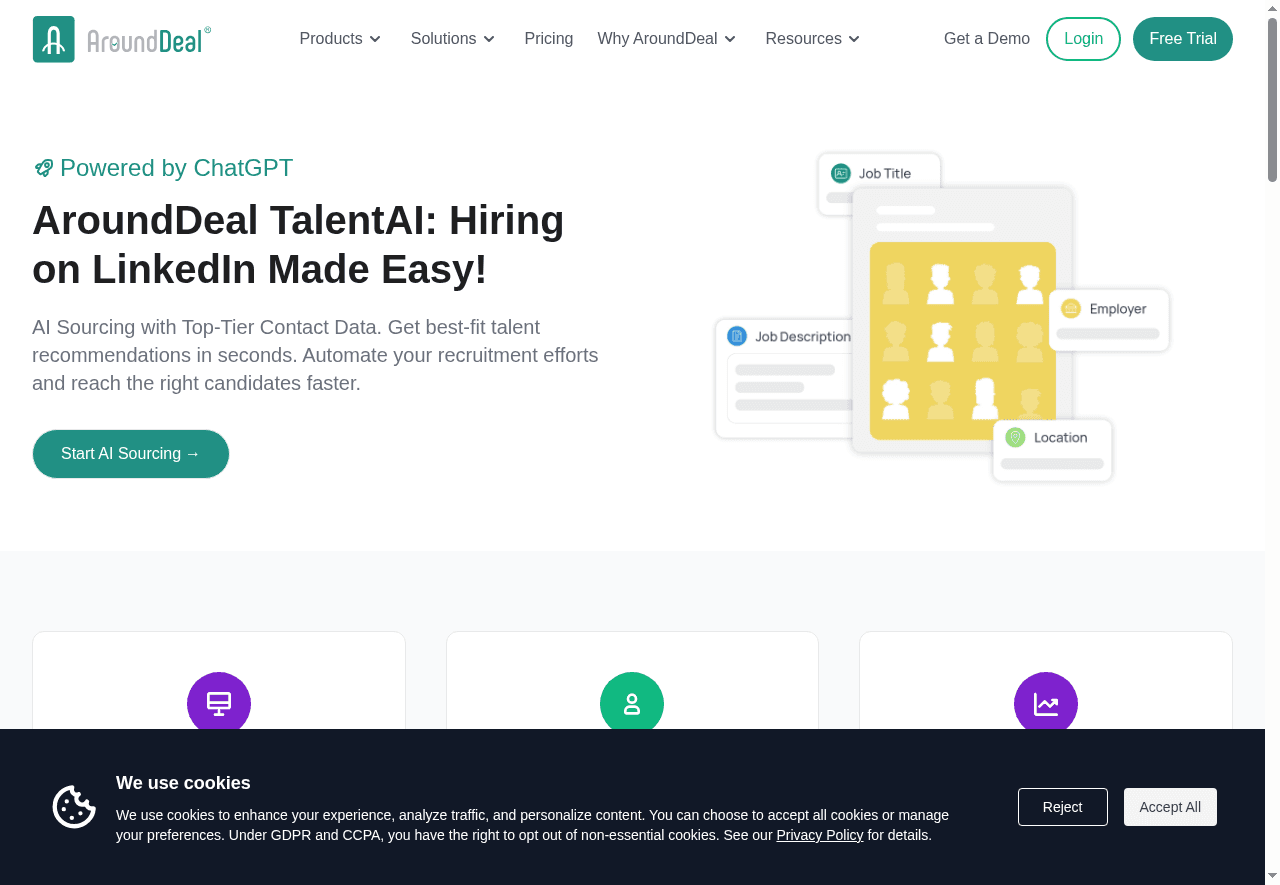This screenshot has height=885, width=1280.
Task: Click the purple chart icon in third card
Action: click(x=1045, y=703)
